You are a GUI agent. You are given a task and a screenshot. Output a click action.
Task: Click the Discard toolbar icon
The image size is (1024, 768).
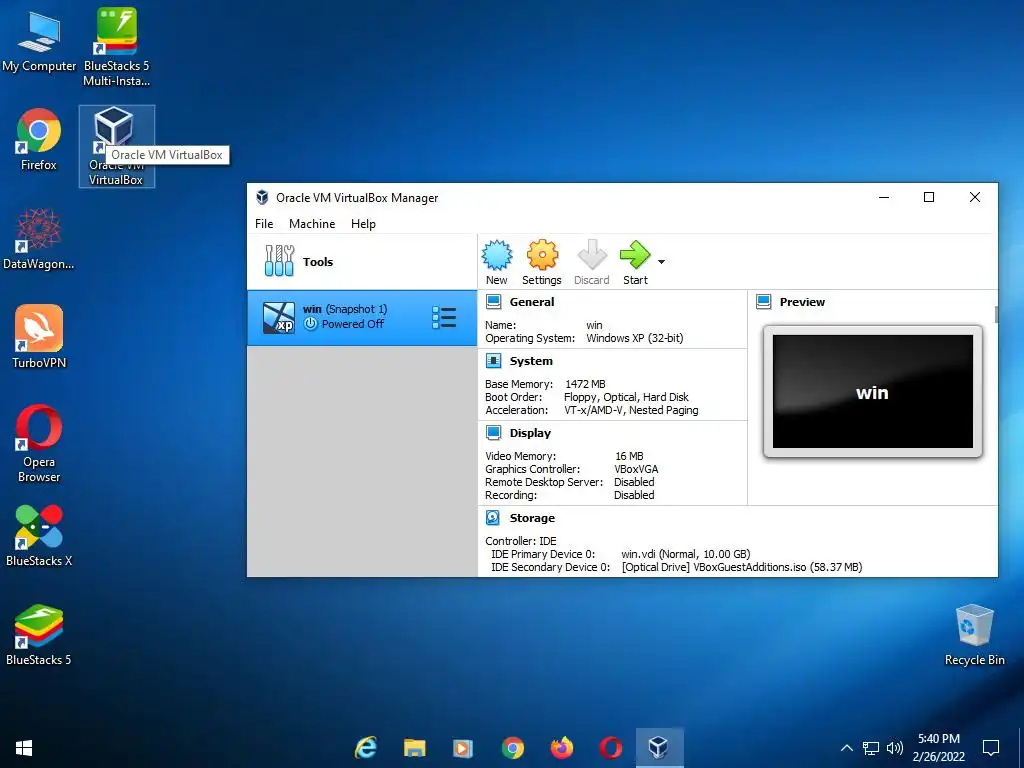click(592, 255)
